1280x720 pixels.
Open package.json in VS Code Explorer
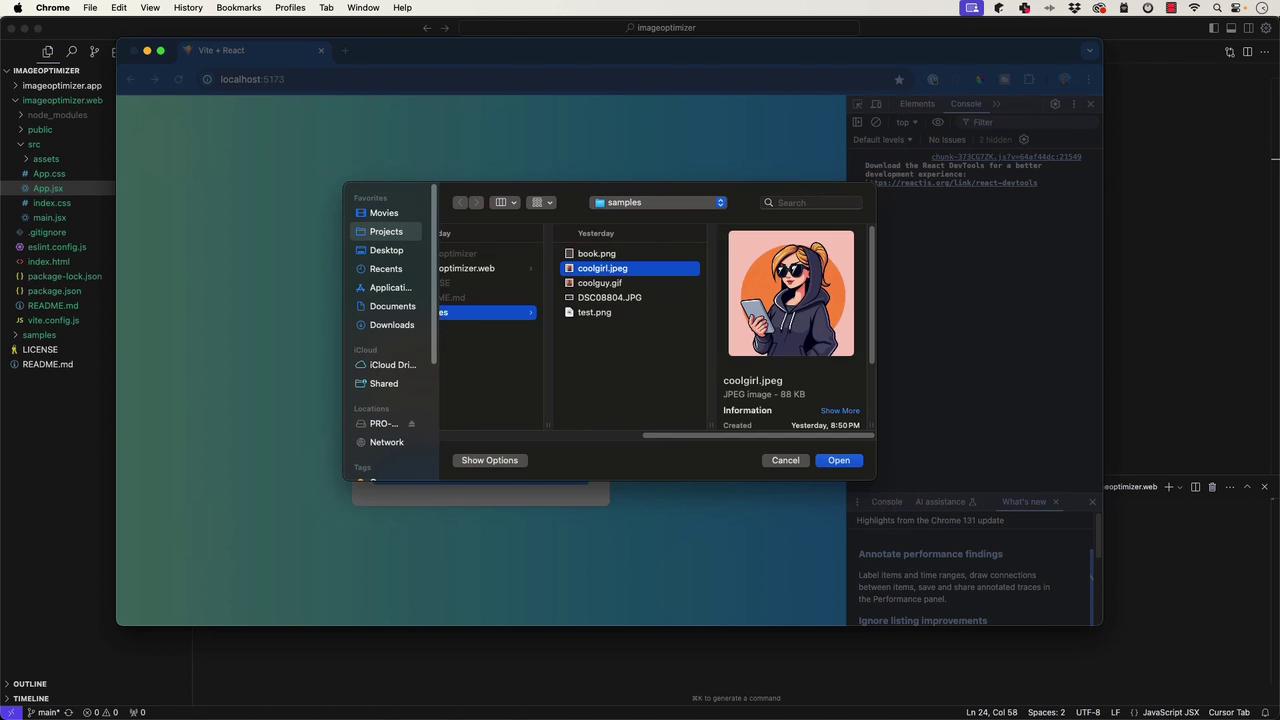point(54,291)
